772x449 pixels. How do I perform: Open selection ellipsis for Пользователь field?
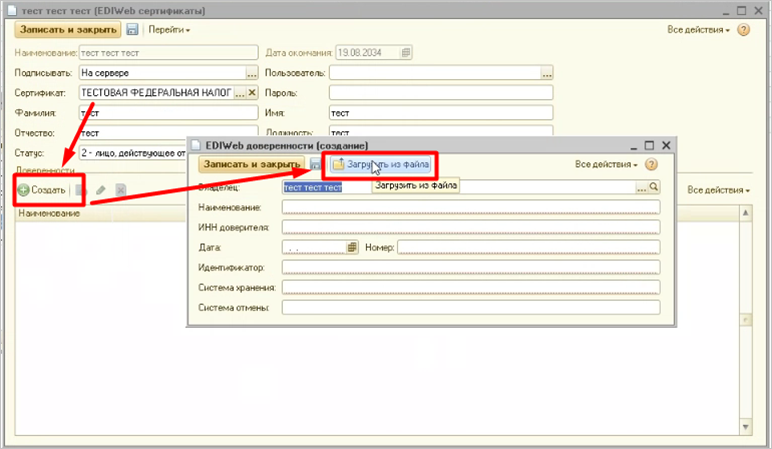click(547, 73)
